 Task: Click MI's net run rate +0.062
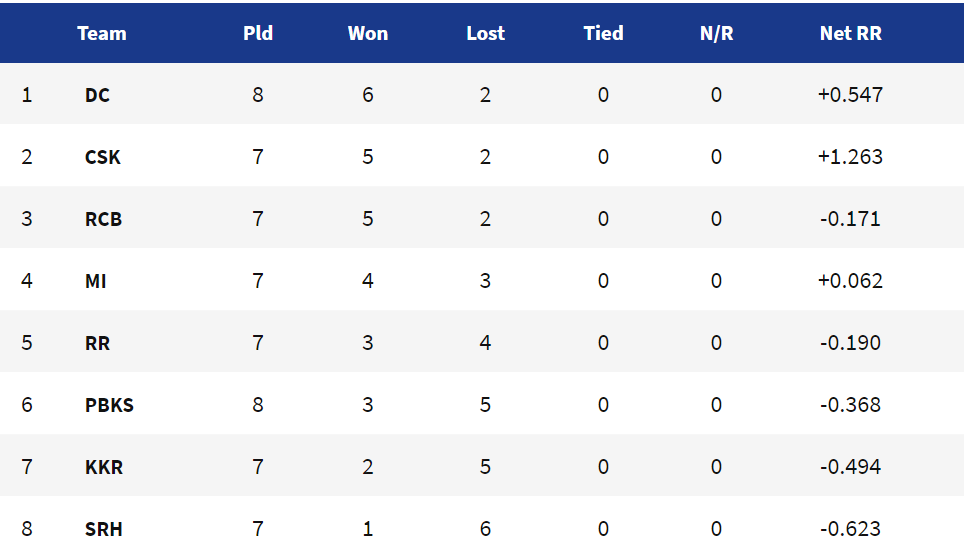850,281
